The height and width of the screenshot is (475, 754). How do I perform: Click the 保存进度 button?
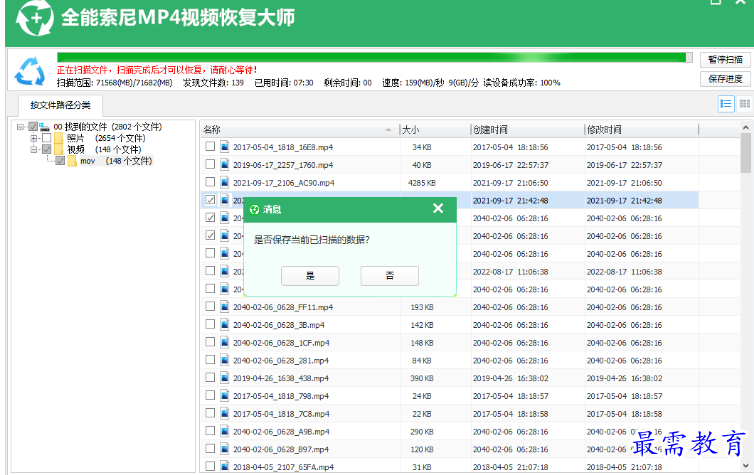pos(725,79)
